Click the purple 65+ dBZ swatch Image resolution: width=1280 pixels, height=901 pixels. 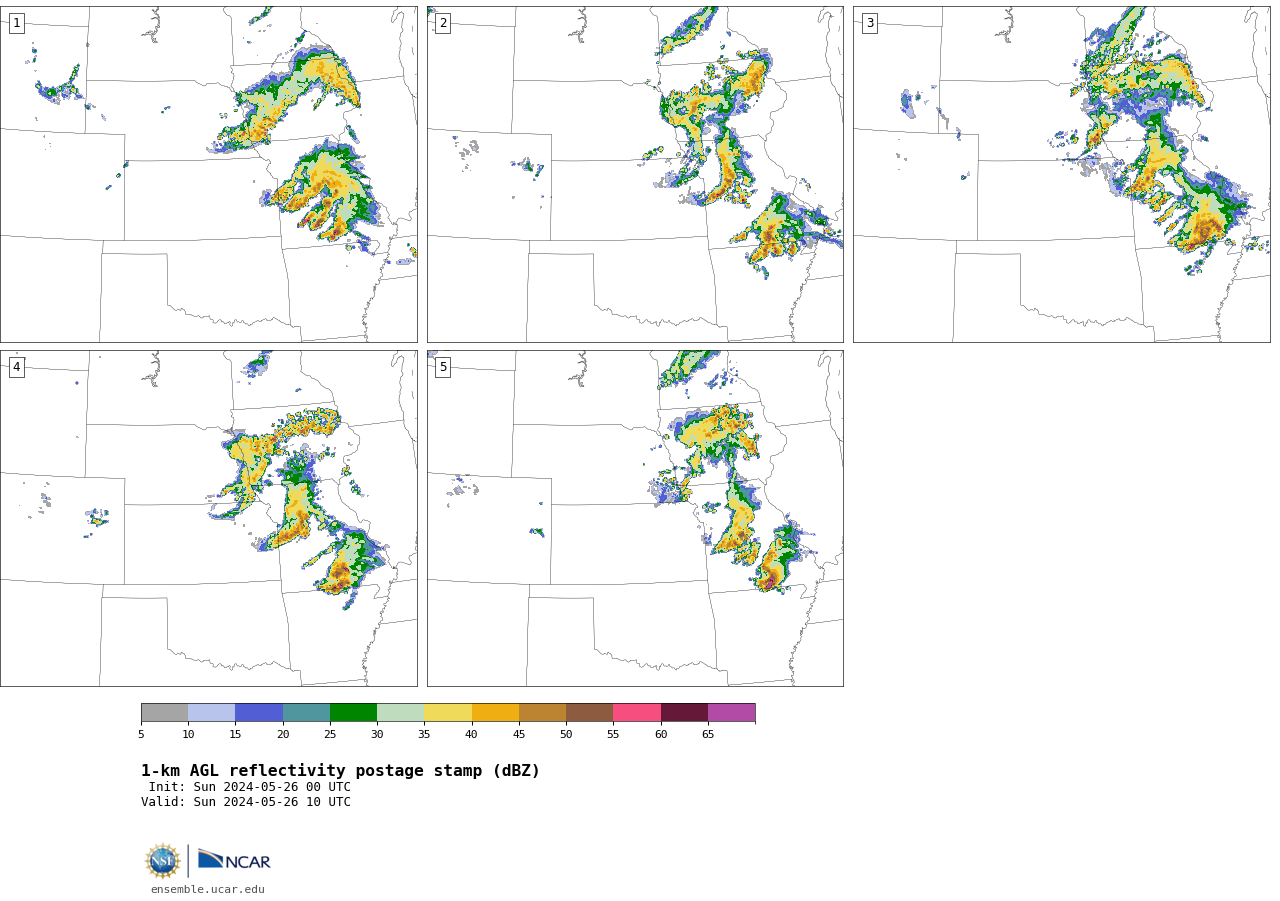[731, 712]
